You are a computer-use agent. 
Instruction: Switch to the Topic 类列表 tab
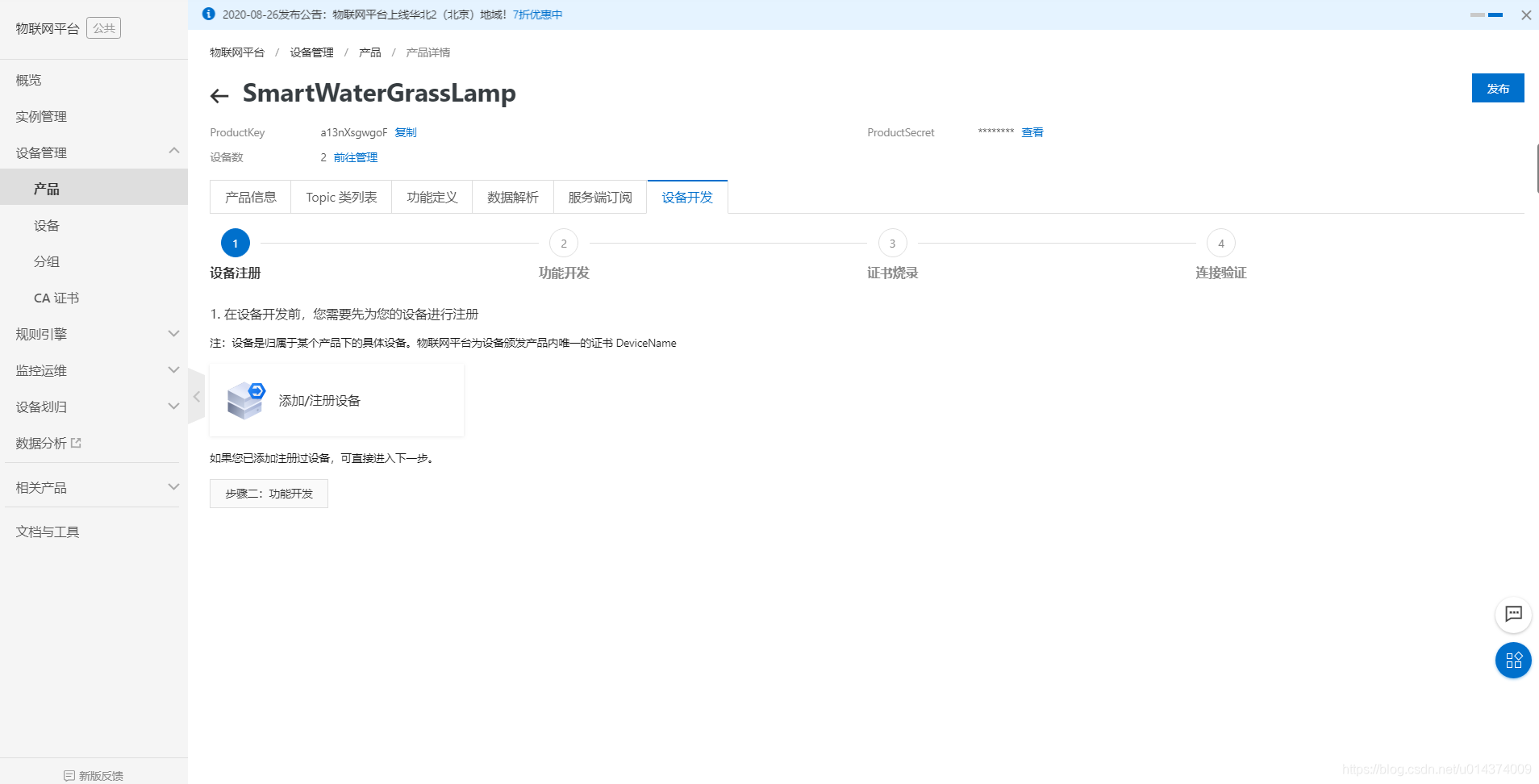pos(340,196)
